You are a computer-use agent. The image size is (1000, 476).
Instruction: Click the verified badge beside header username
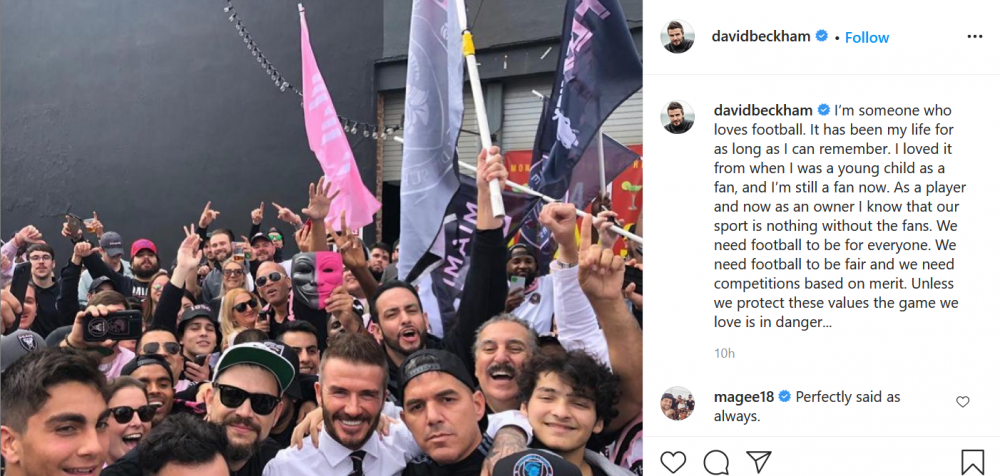point(822,36)
